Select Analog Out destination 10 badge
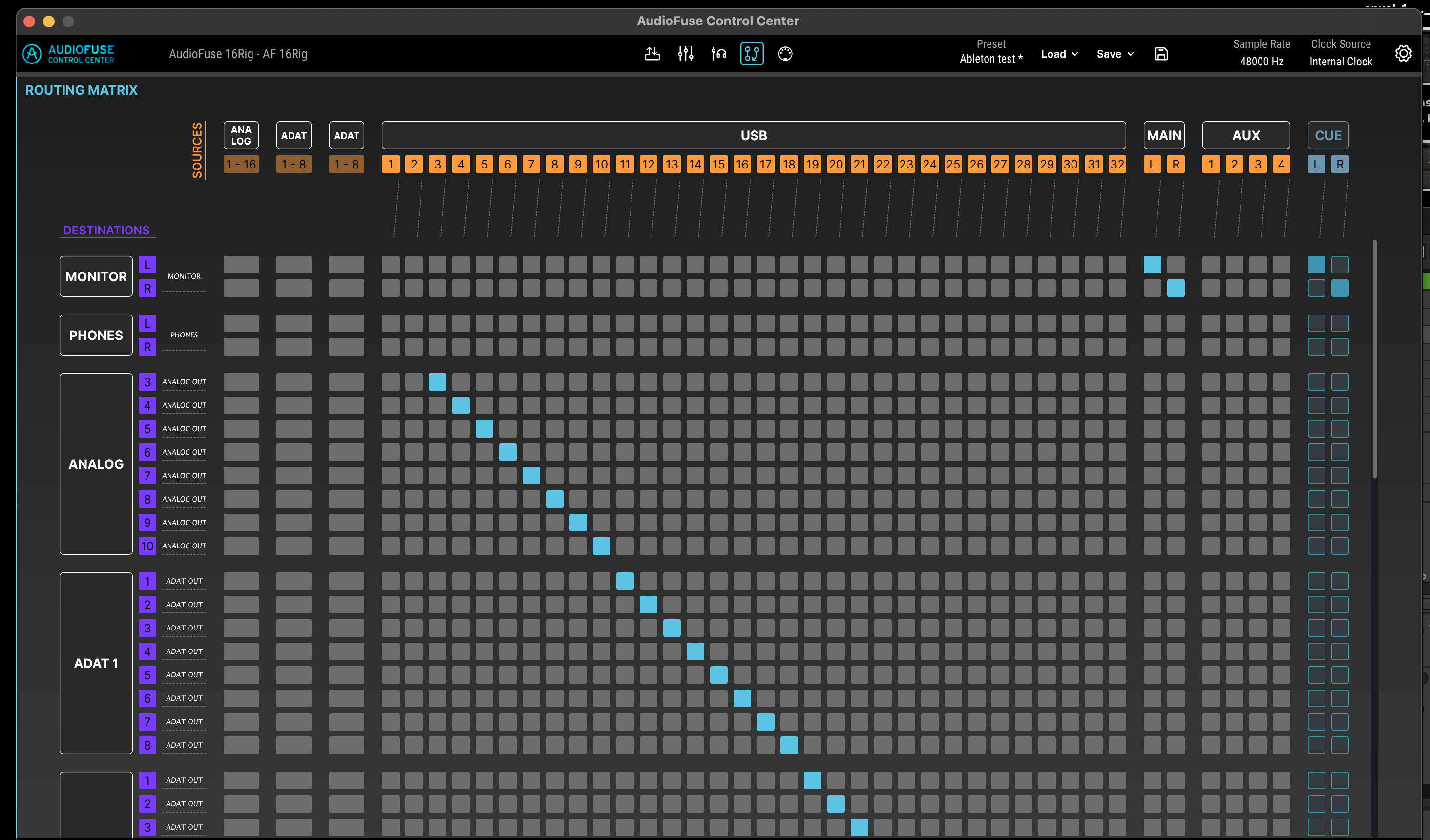The width and height of the screenshot is (1430, 840). click(147, 546)
